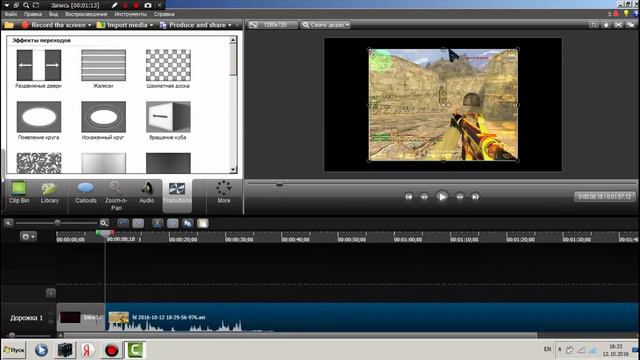Expand the Produce and share dropdown arrow
The image size is (640, 360).
coord(230,25)
